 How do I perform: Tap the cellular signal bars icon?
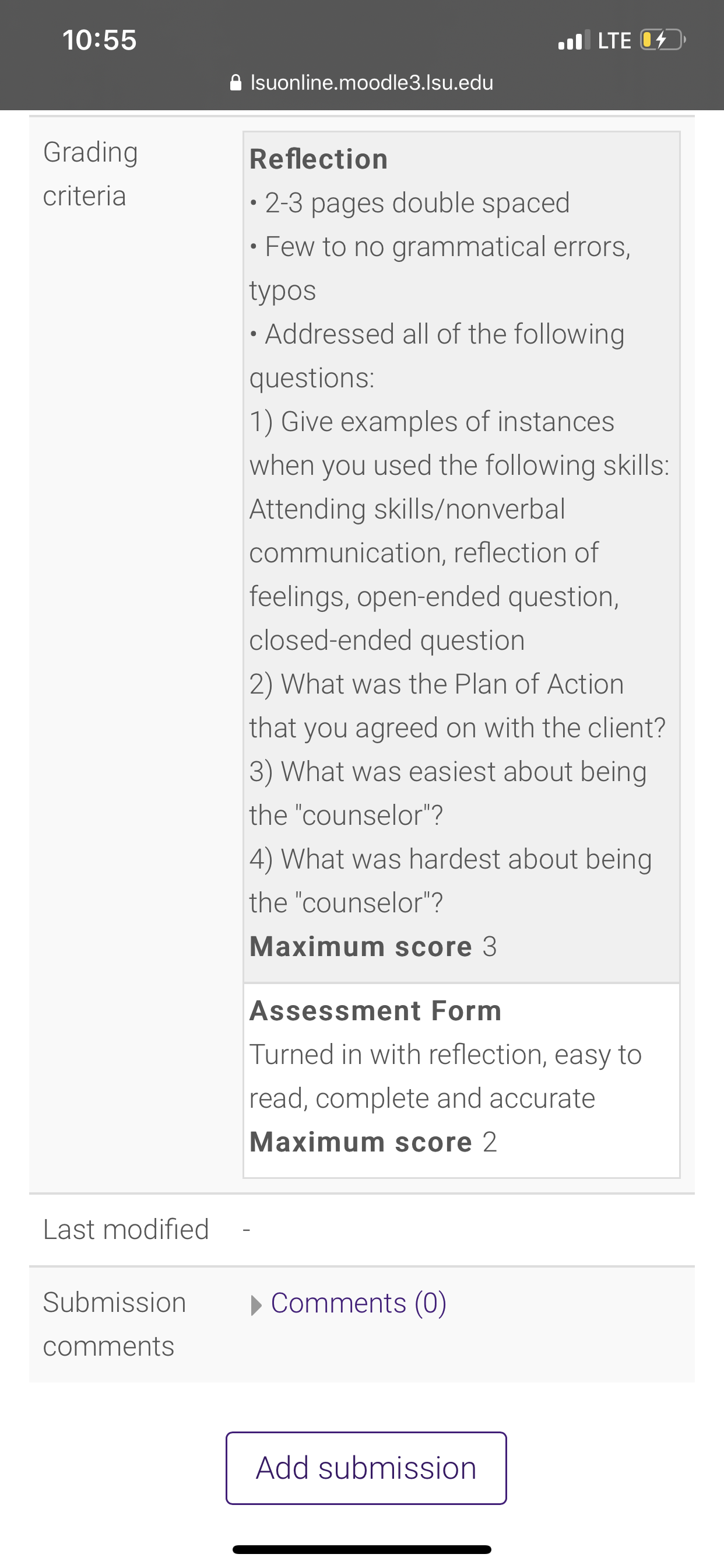coord(574,40)
